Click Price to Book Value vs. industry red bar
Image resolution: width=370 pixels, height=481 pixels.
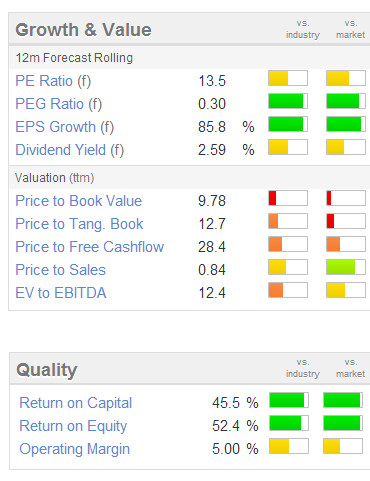tap(288, 198)
